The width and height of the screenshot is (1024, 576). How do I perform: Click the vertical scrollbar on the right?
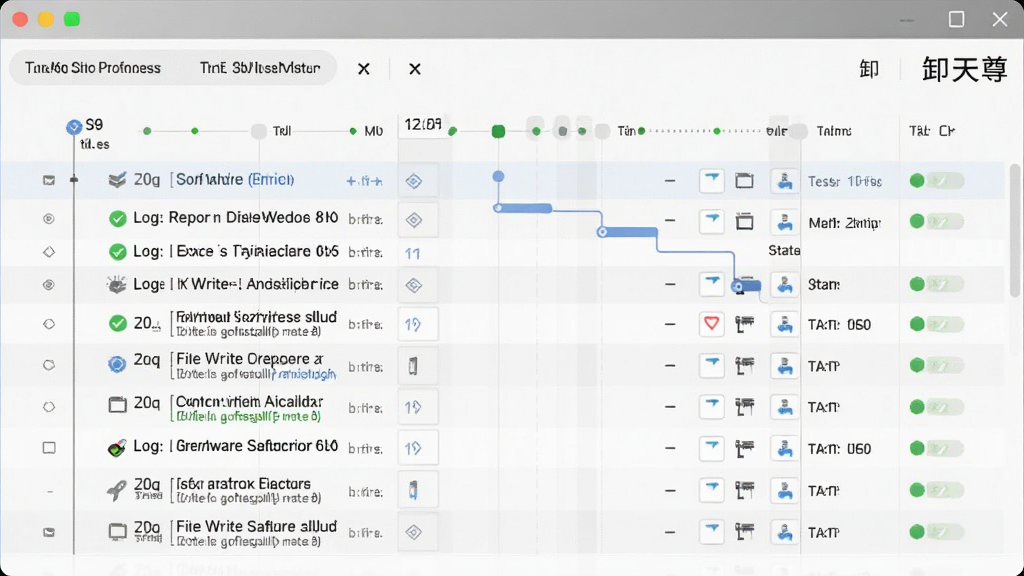pyautogui.click(x=1014, y=230)
